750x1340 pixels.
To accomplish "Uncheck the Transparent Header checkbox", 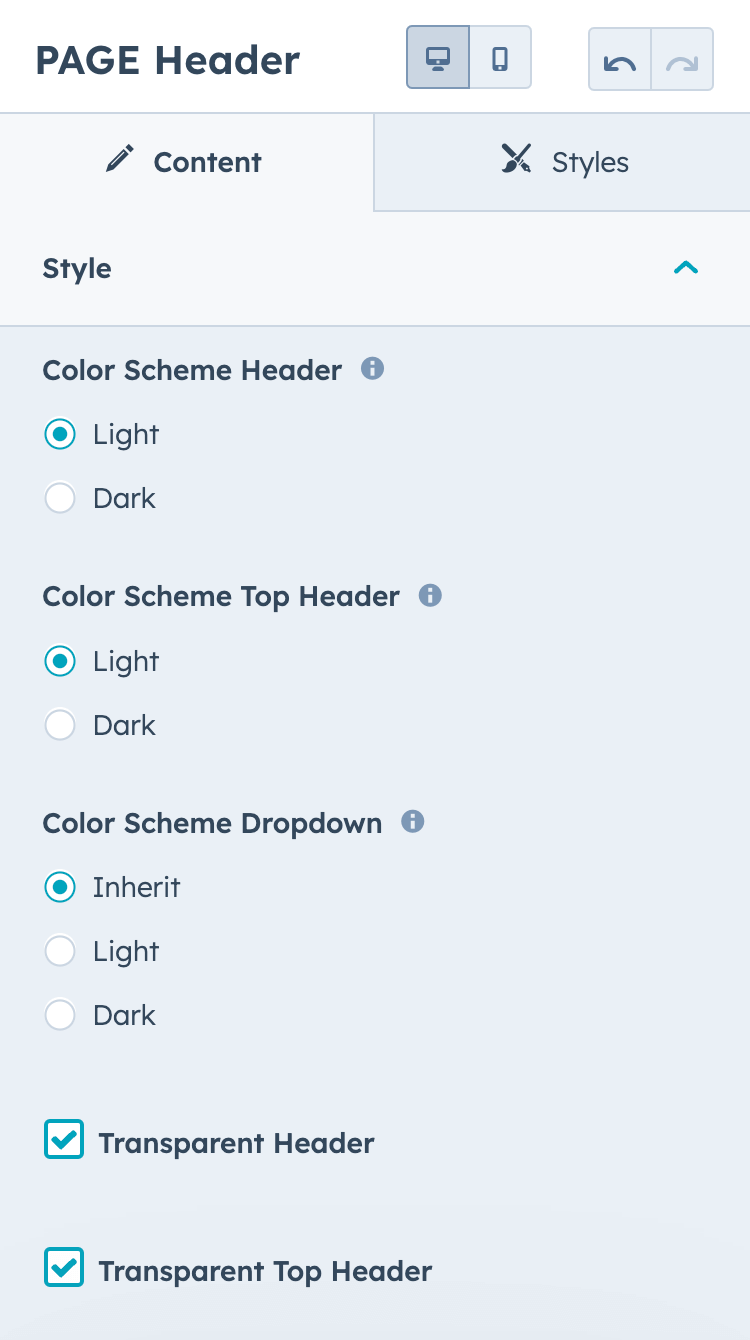I will [63, 1139].
